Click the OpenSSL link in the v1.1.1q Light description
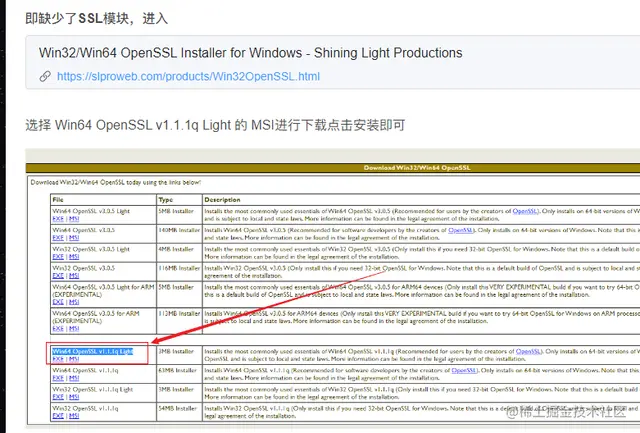This screenshot has width=640, height=433. click(528, 351)
